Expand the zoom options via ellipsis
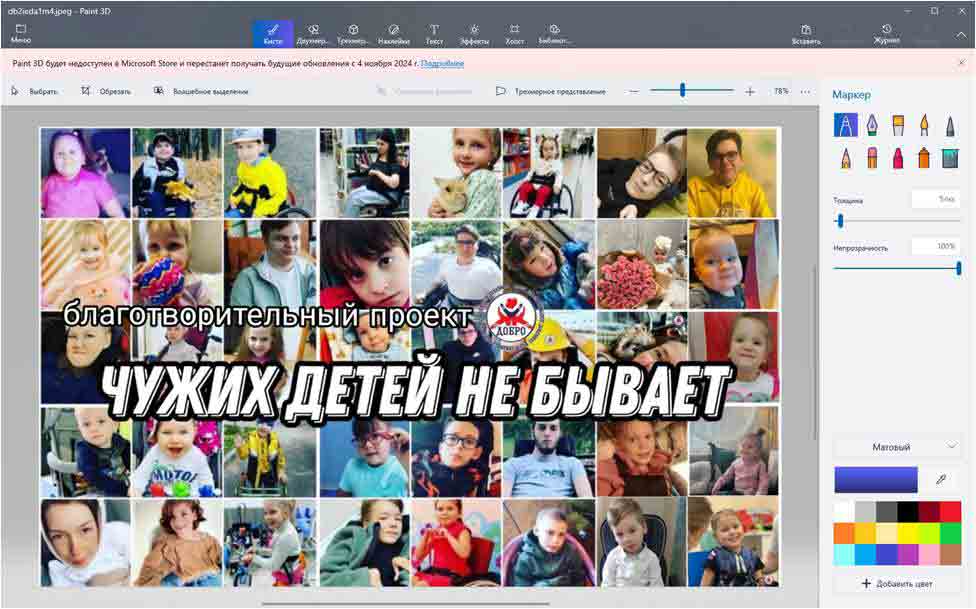Viewport: 976px width, 609px height. [804, 90]
